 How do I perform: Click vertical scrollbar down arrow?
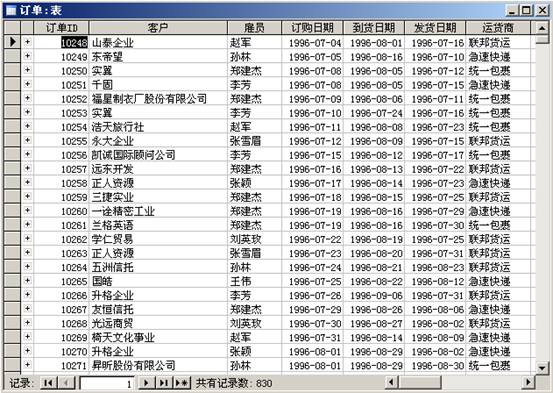click(x=542, y=368)
